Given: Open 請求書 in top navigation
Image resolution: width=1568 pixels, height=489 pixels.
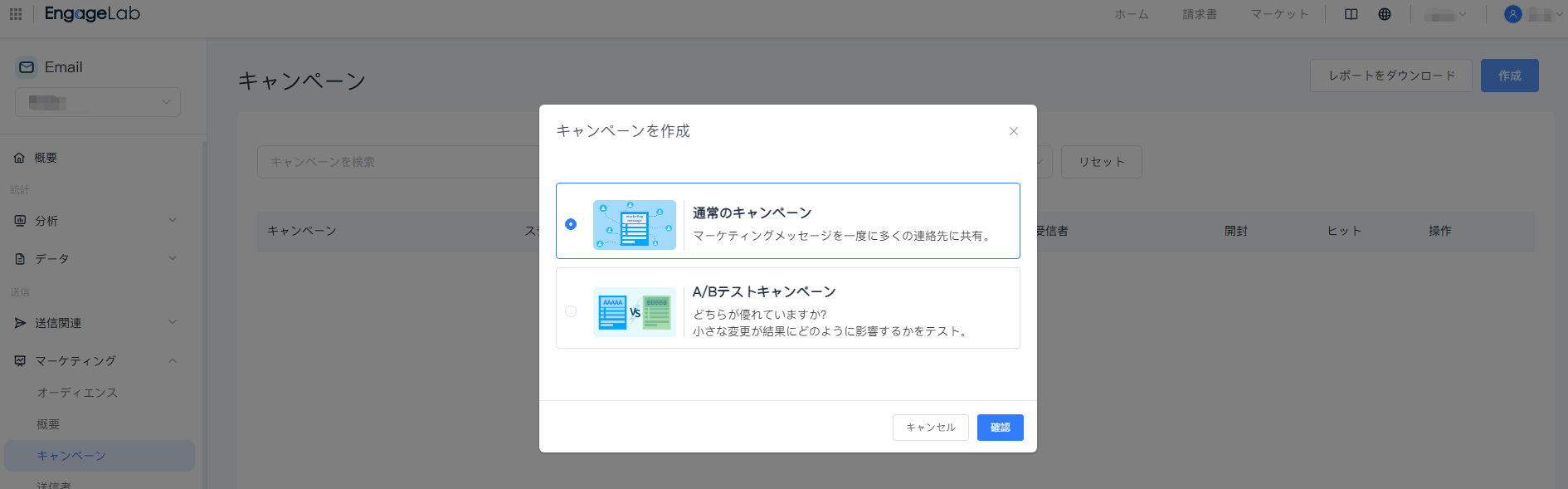Looking at the screenshot, I should click(1199, 14).
